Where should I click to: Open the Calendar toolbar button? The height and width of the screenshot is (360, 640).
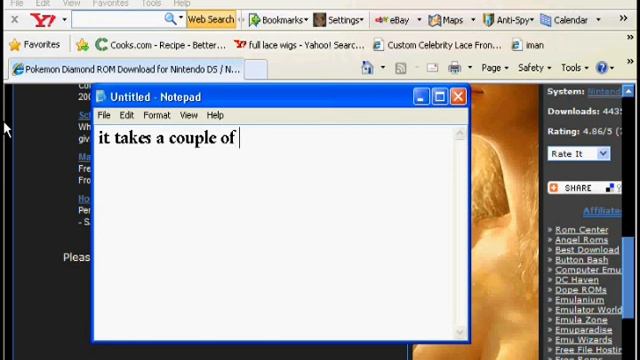coord(564,20)
